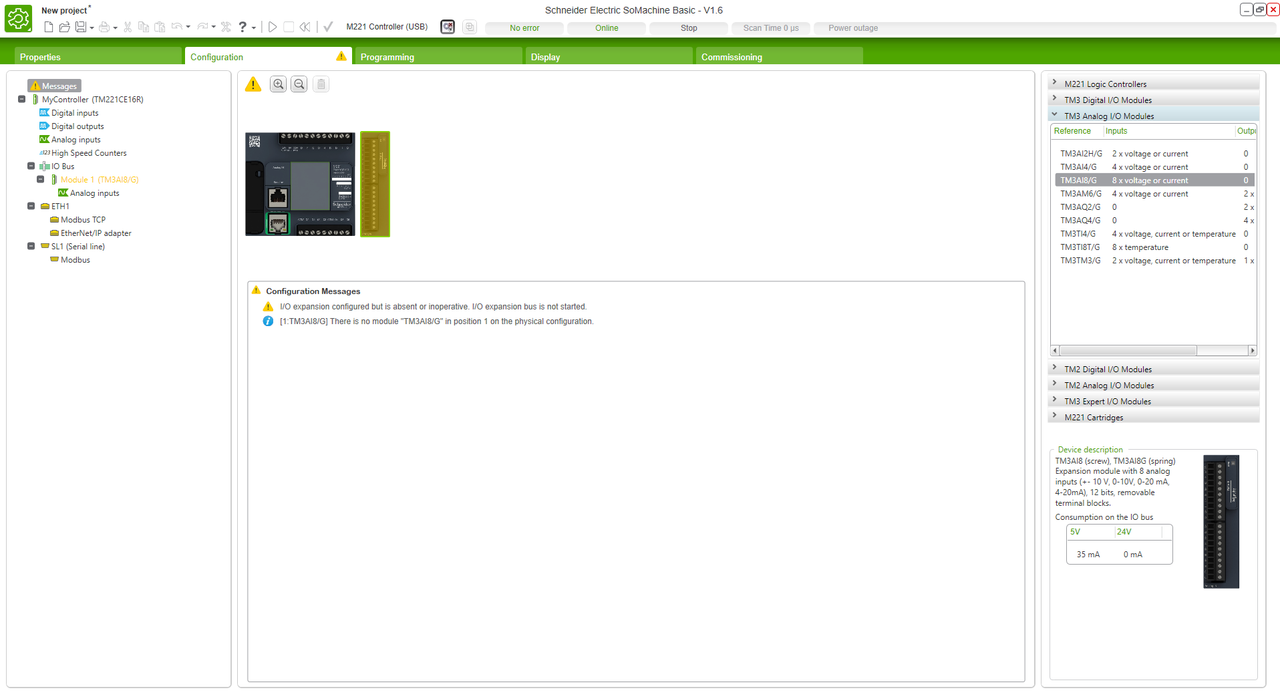
Task: Click the yellow TM3AI8 expansion module image
Action: (375, 184)
